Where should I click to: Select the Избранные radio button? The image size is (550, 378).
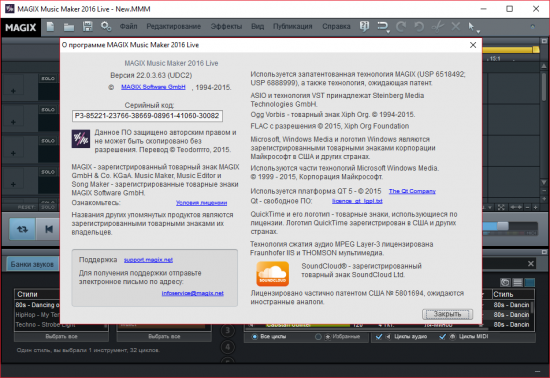pyautogui.click(x=318, y=337)
